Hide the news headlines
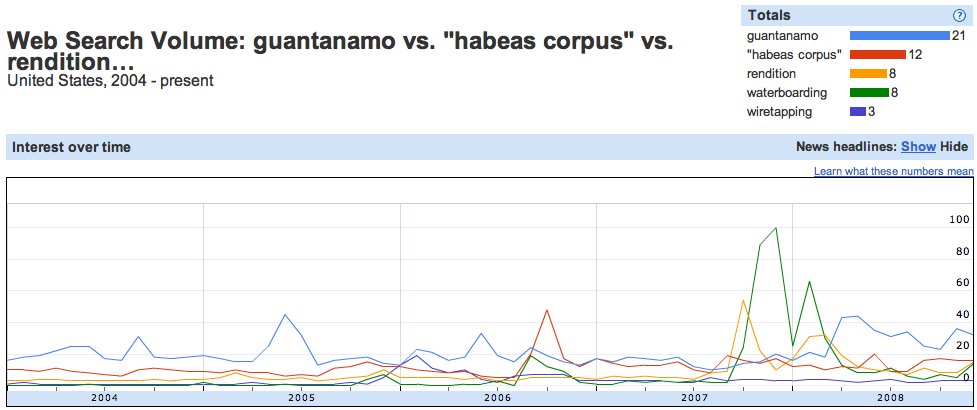 point(954,147)
